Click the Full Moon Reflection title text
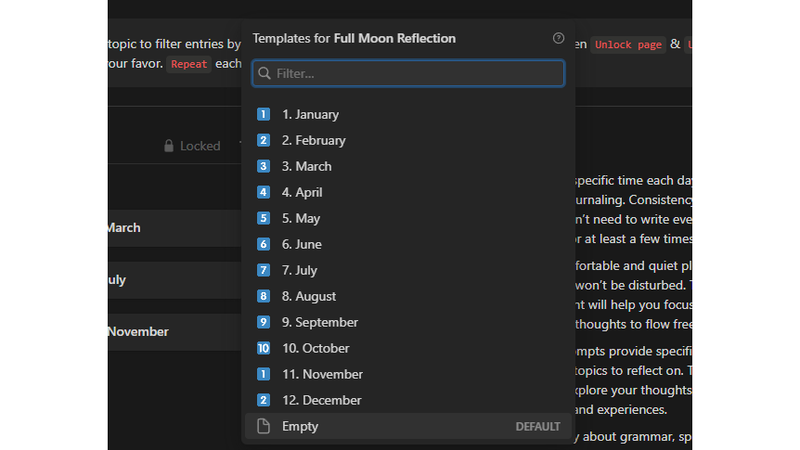This screenshot has width=800, height=450. tap(394, 39)
